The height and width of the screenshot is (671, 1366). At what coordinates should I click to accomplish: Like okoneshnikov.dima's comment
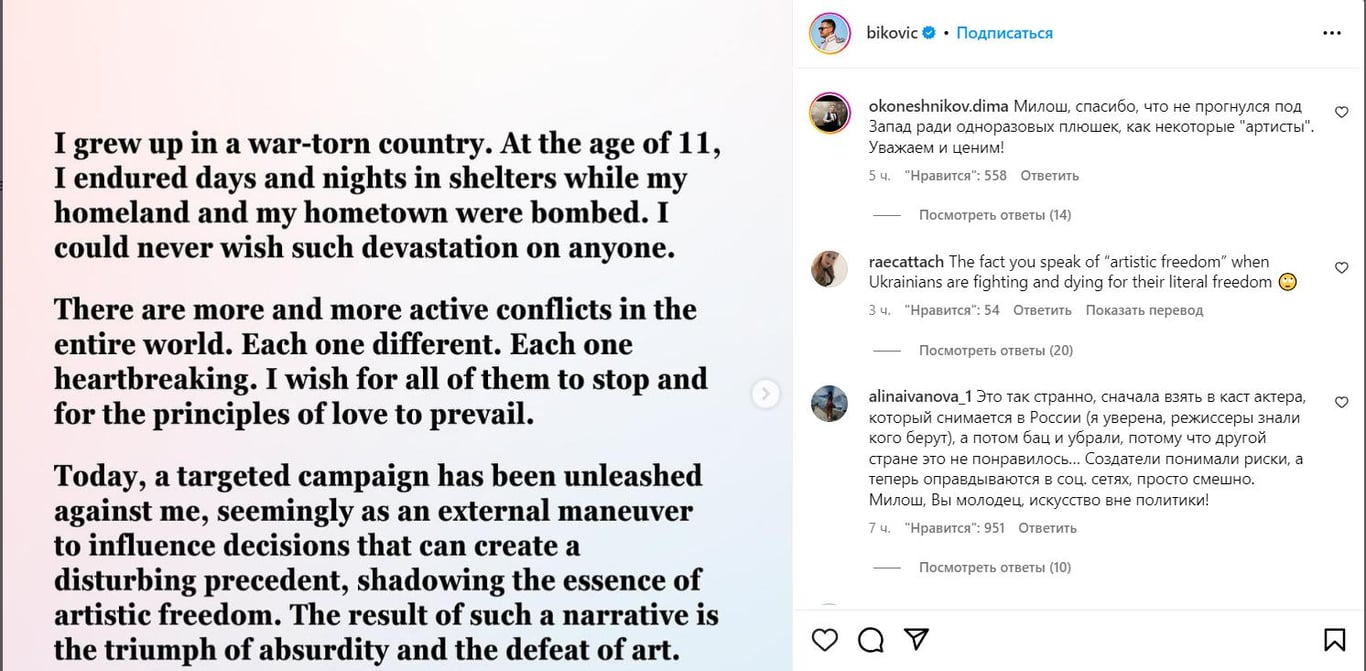[1341, 113]
